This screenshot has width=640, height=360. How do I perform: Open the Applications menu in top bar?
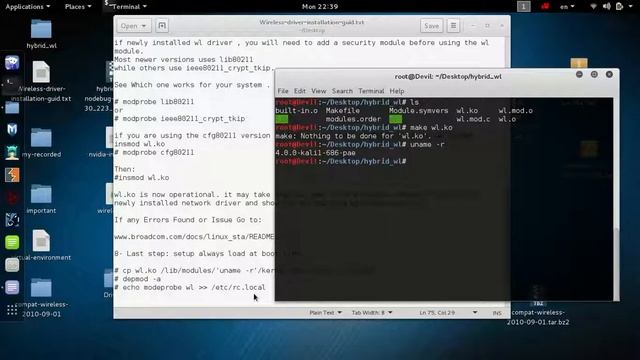click(x=27, y=7)
